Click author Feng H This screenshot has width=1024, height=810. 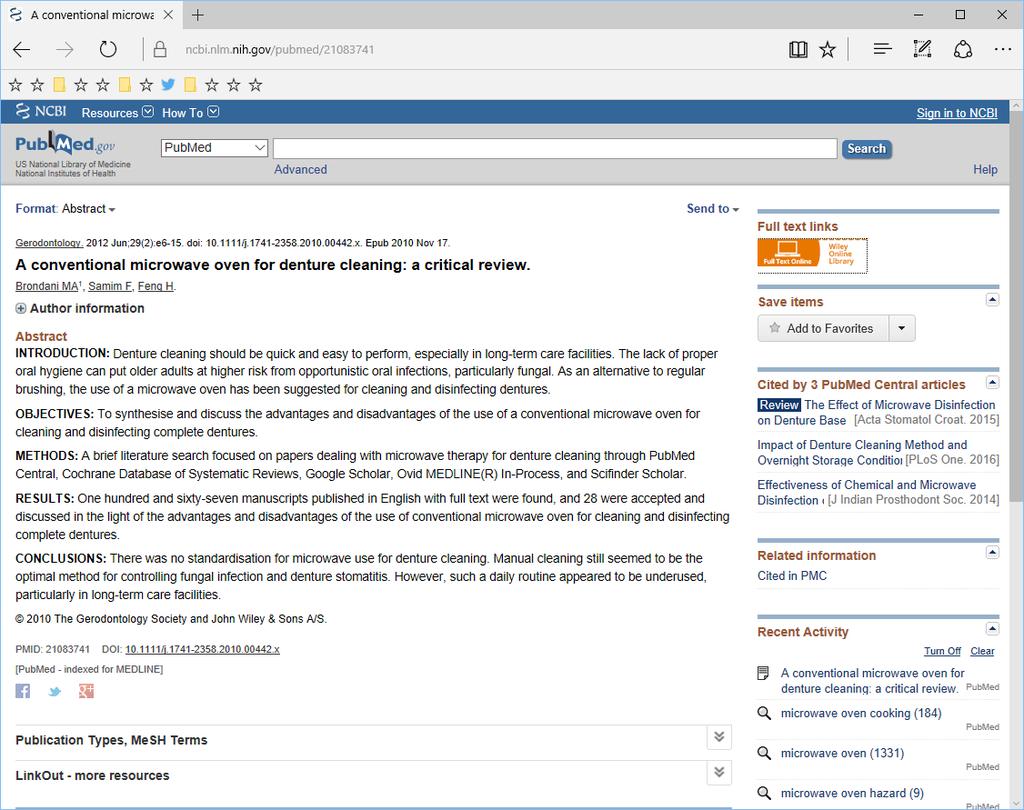coord(156,286)
